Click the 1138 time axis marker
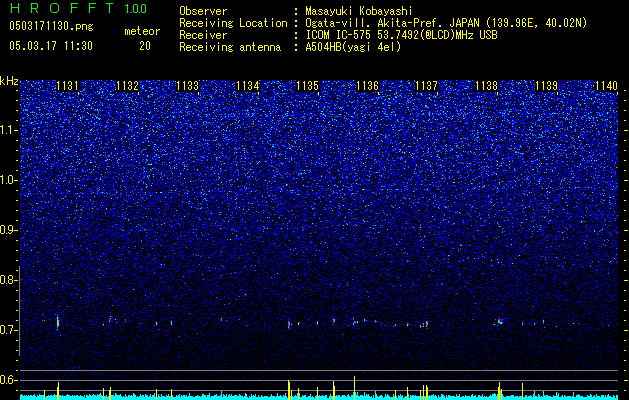 pyautogui.click(x=486, y=86)
